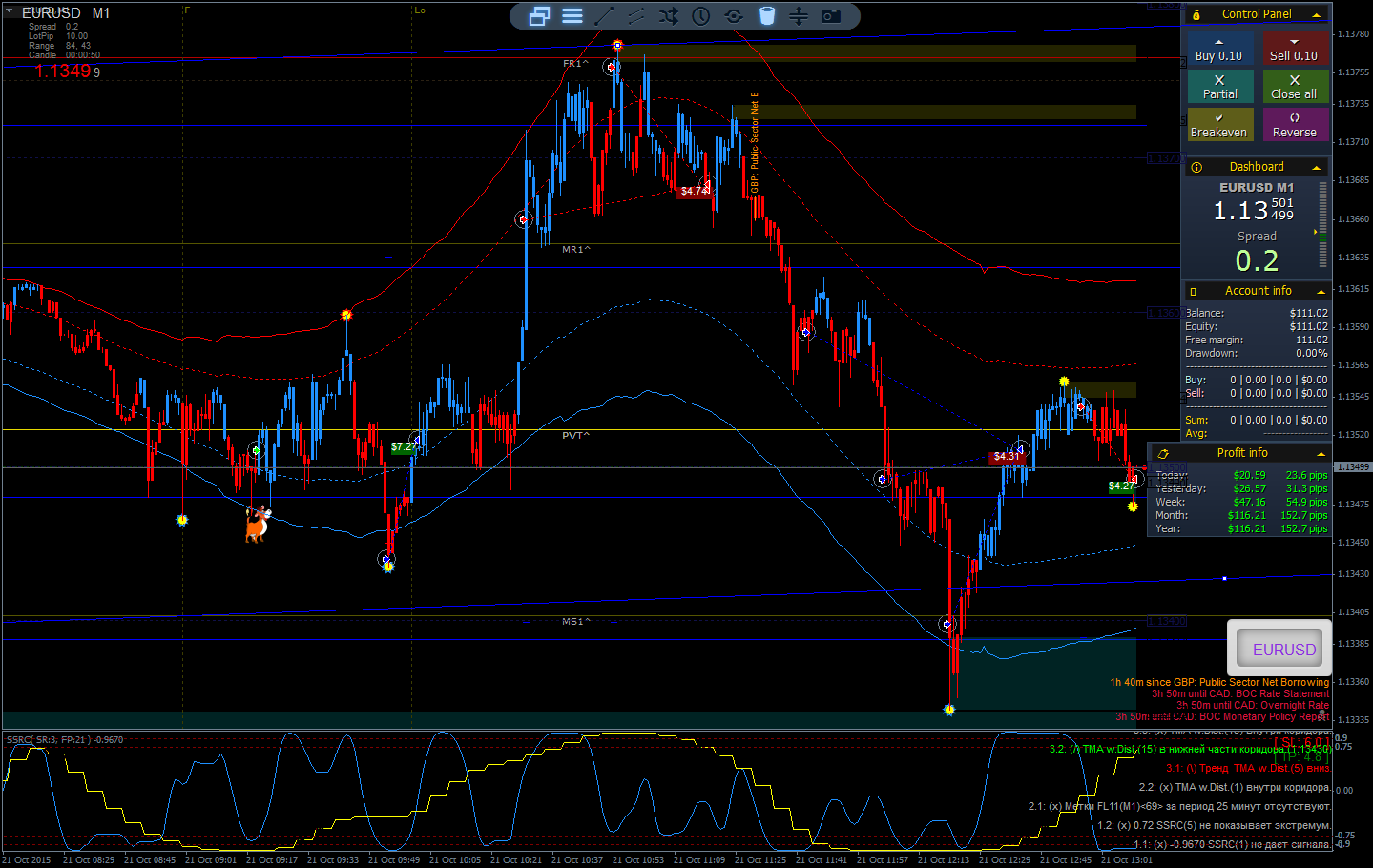Click the Year $116.21 profit row

[x=1241, y=528]
